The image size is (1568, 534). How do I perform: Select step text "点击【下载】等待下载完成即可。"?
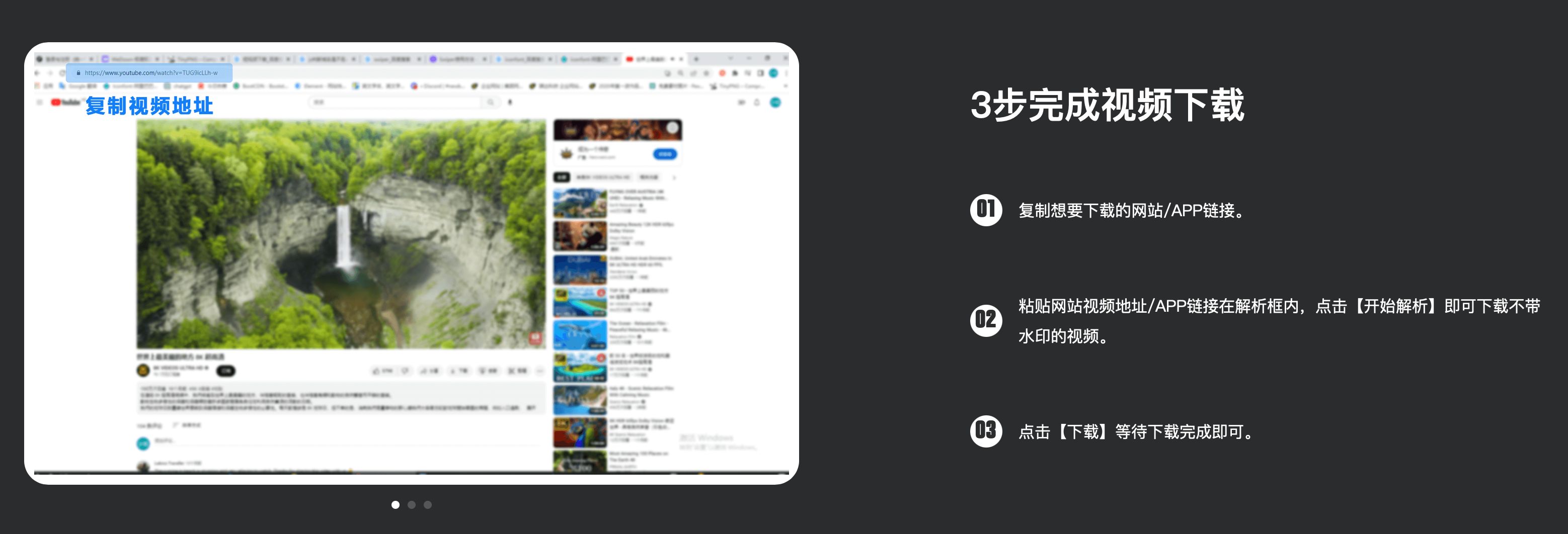tap(1138, 432)
